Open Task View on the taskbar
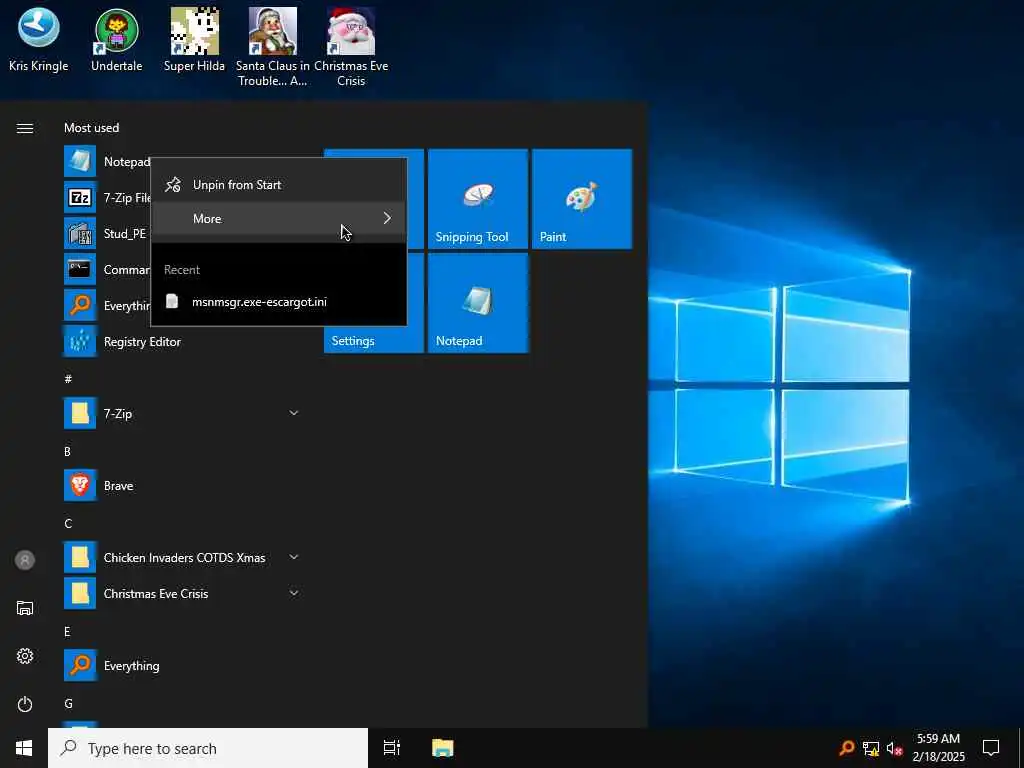 pyautogui.click(x=392, y=748)
